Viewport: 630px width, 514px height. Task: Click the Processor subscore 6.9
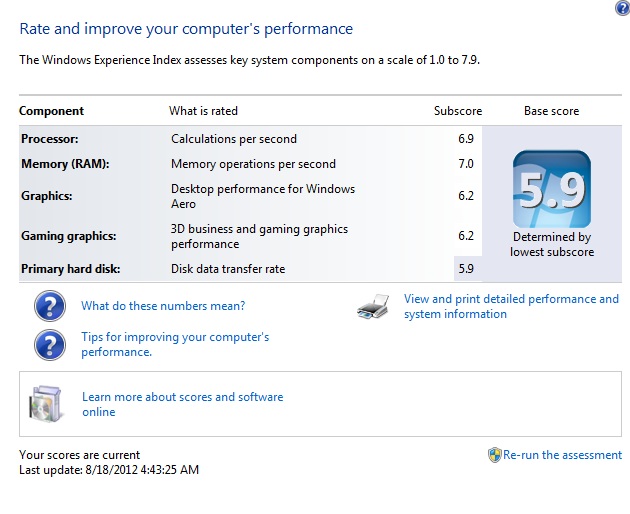click(466, 139)
